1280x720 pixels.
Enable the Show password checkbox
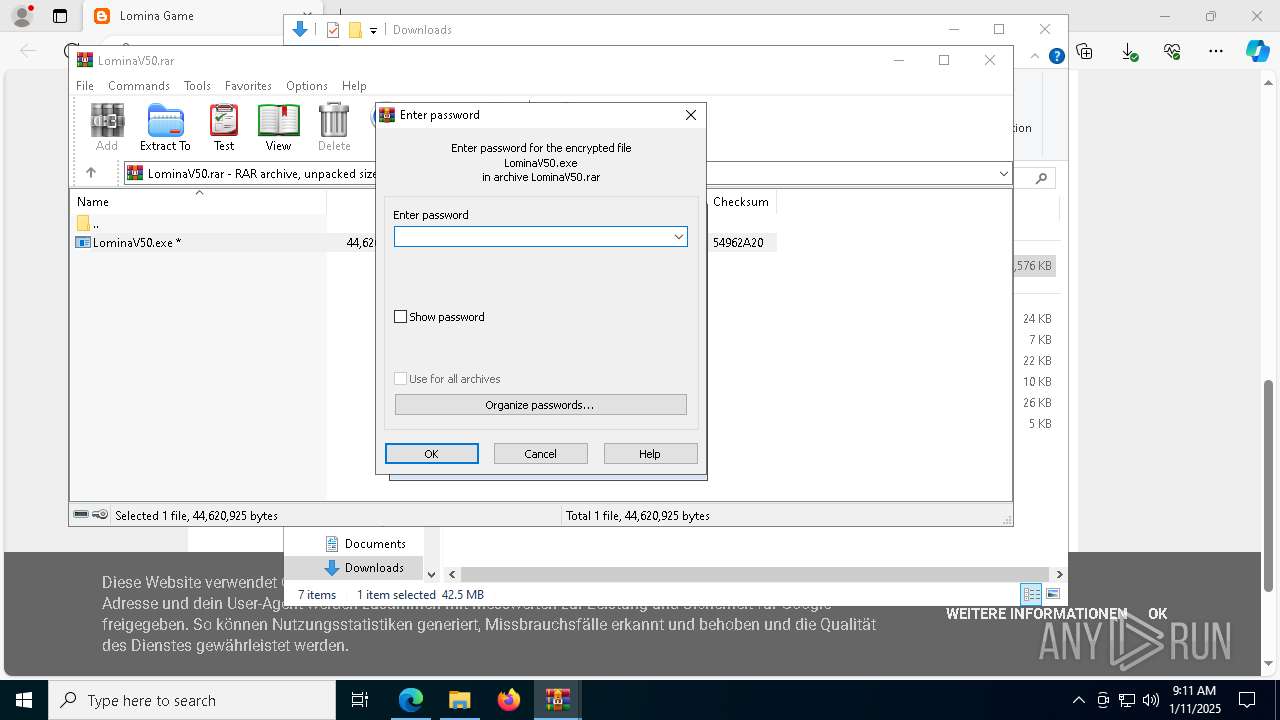(401, 317)
